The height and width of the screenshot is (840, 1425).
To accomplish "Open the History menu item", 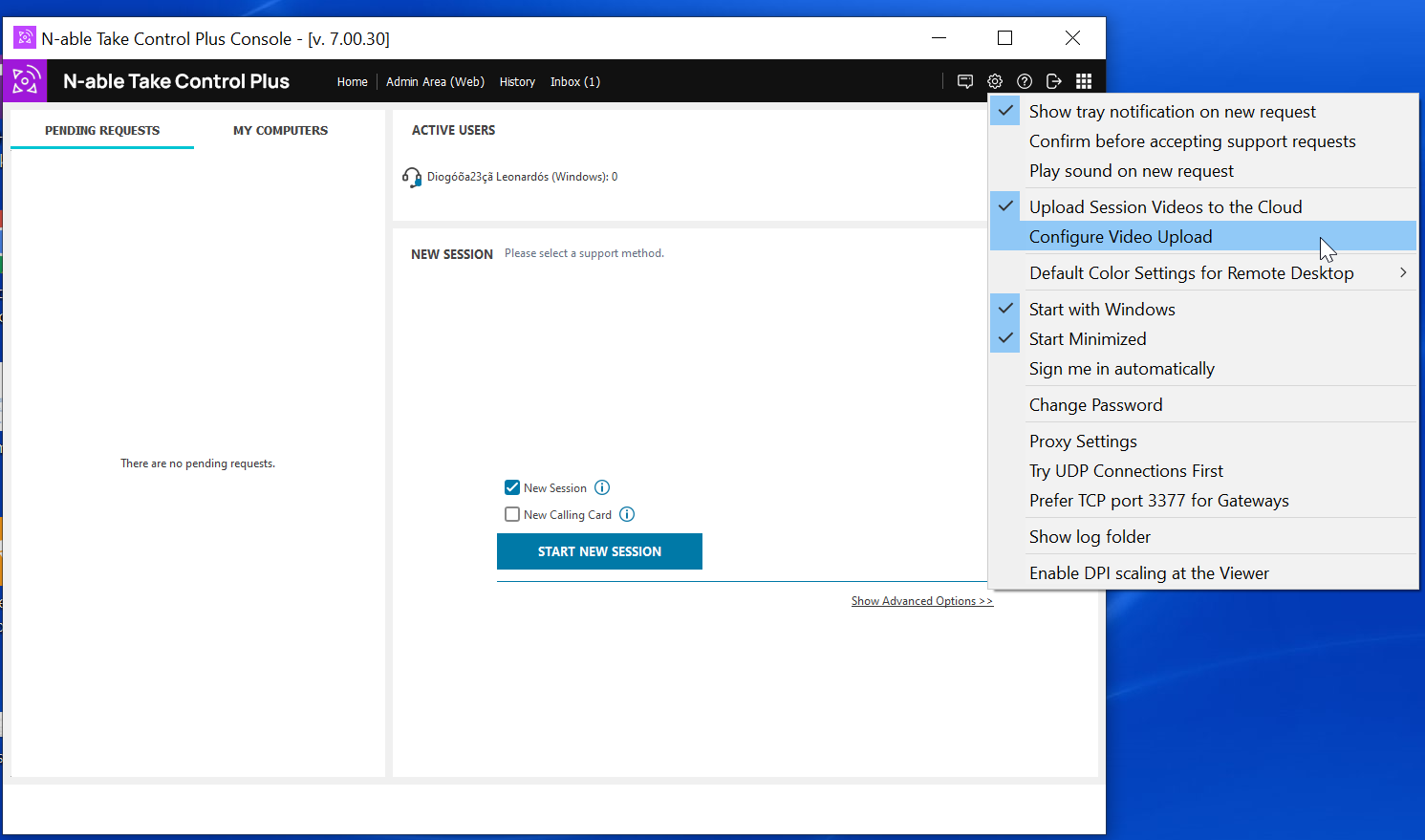I will 517,81.
